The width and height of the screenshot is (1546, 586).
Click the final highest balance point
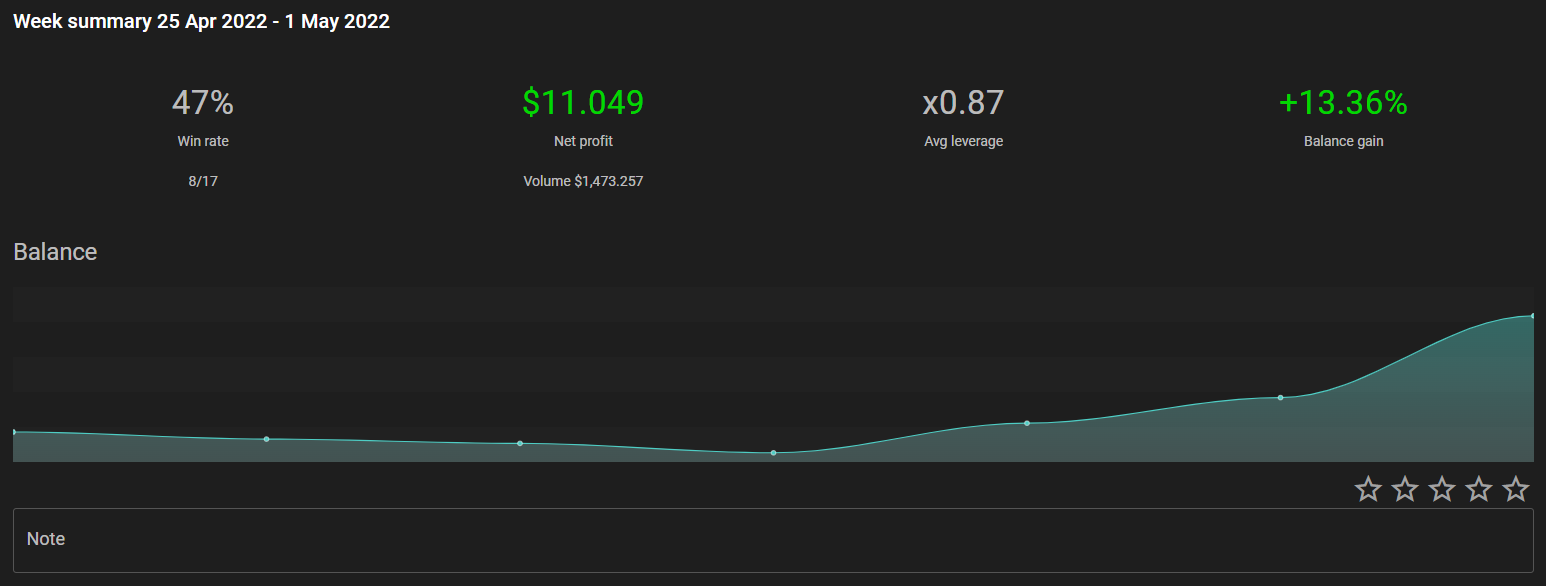(x=1532, y=316)
